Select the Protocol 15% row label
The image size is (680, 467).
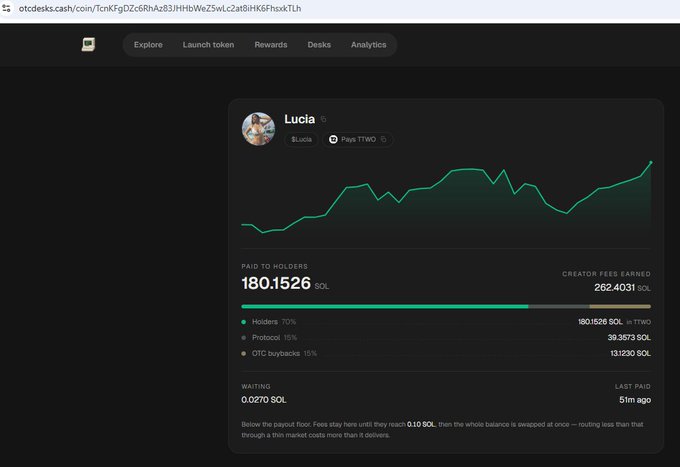[x=275, y=337]
